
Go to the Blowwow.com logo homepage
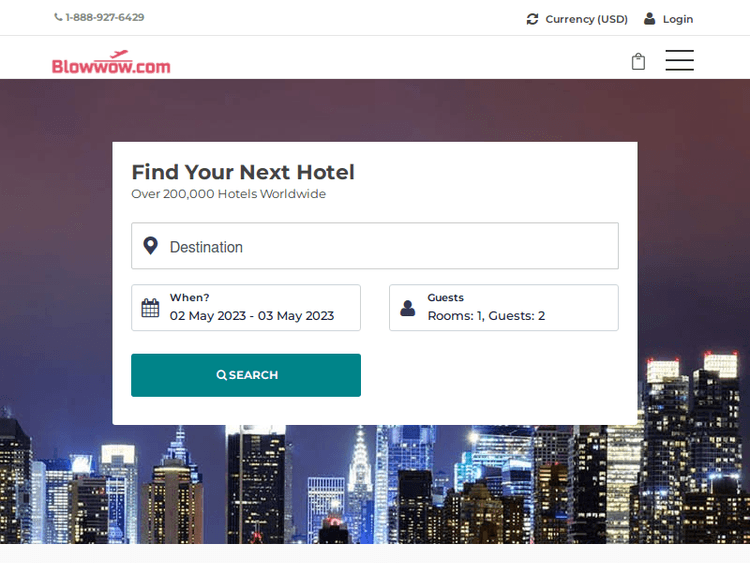(x=111, y=63)
